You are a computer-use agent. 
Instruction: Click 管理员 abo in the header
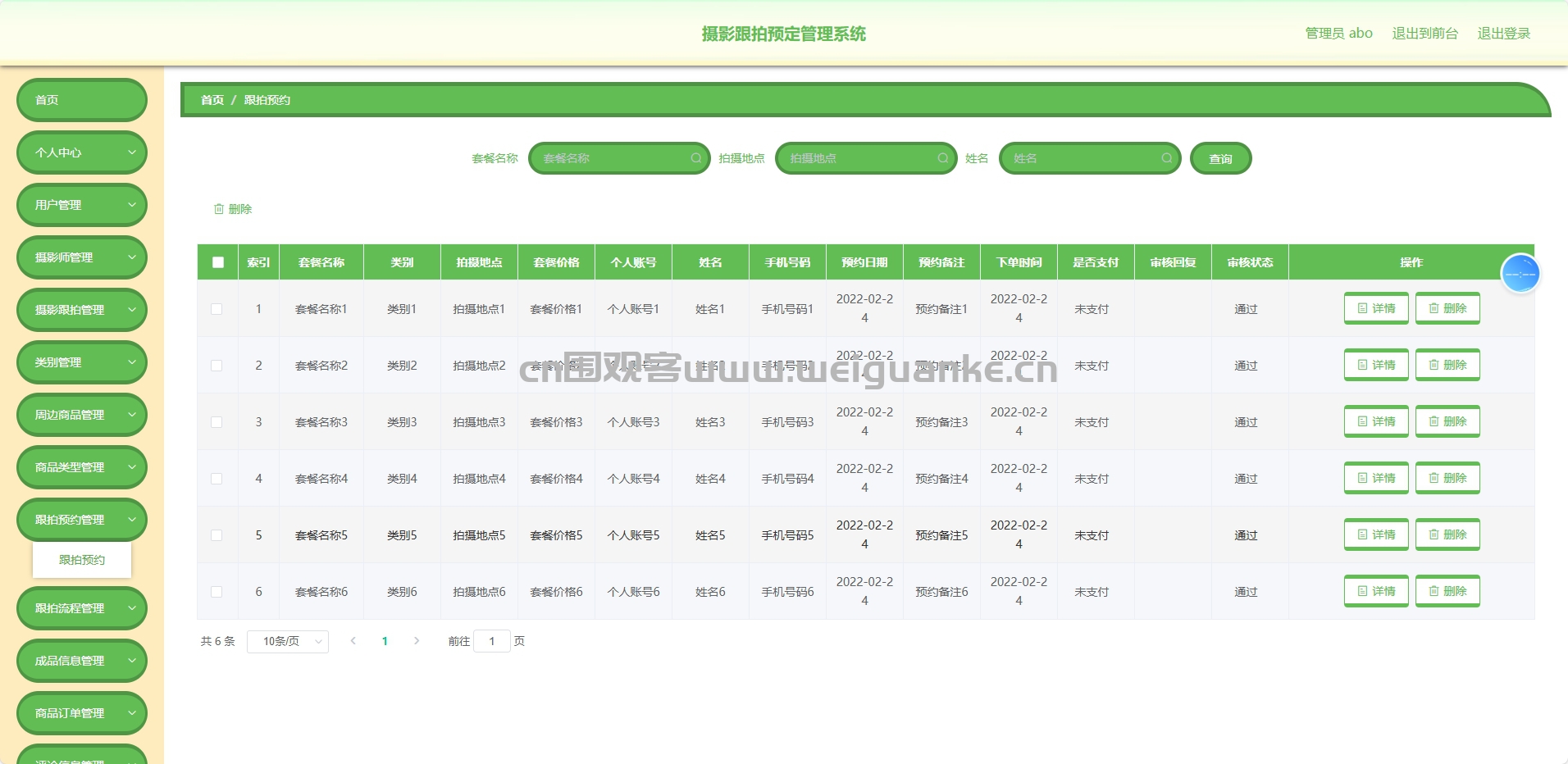point(1339,34)
